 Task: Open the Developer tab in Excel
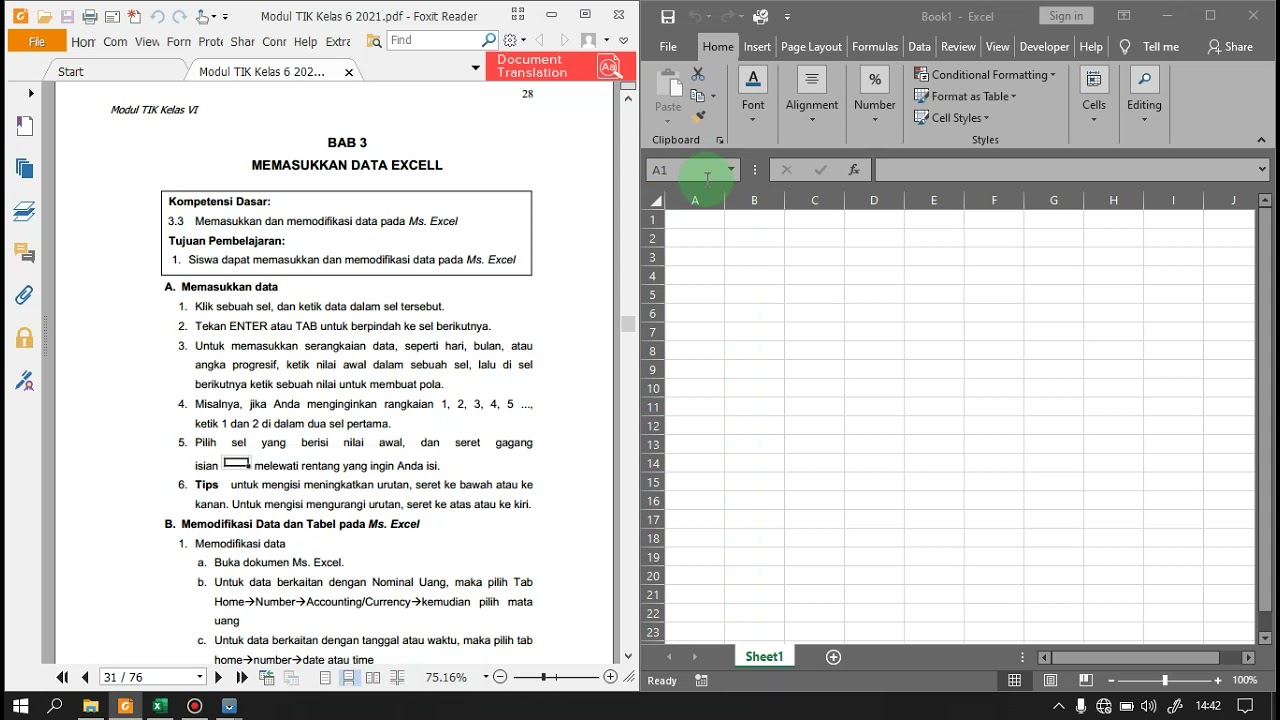pos(1044,47)
